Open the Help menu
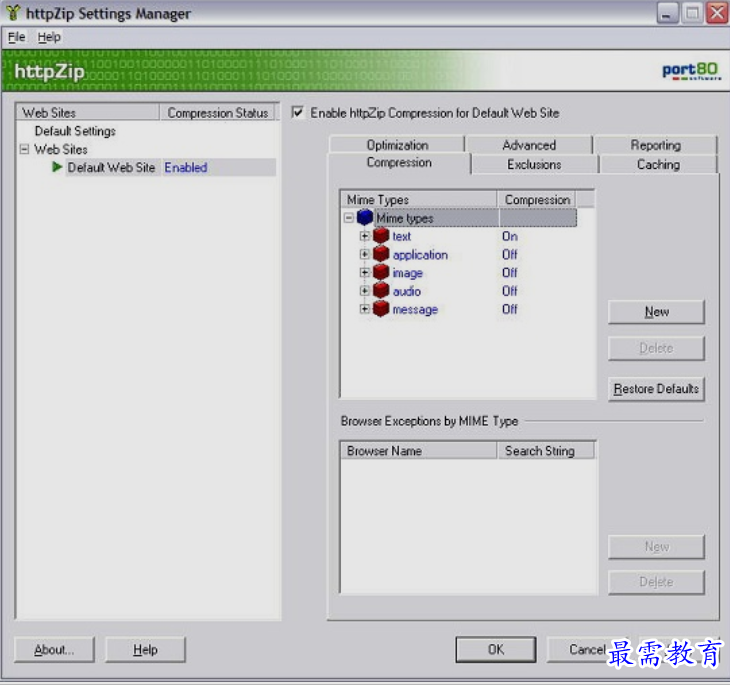This screenshot has width=730, height=685. point(49,37)
